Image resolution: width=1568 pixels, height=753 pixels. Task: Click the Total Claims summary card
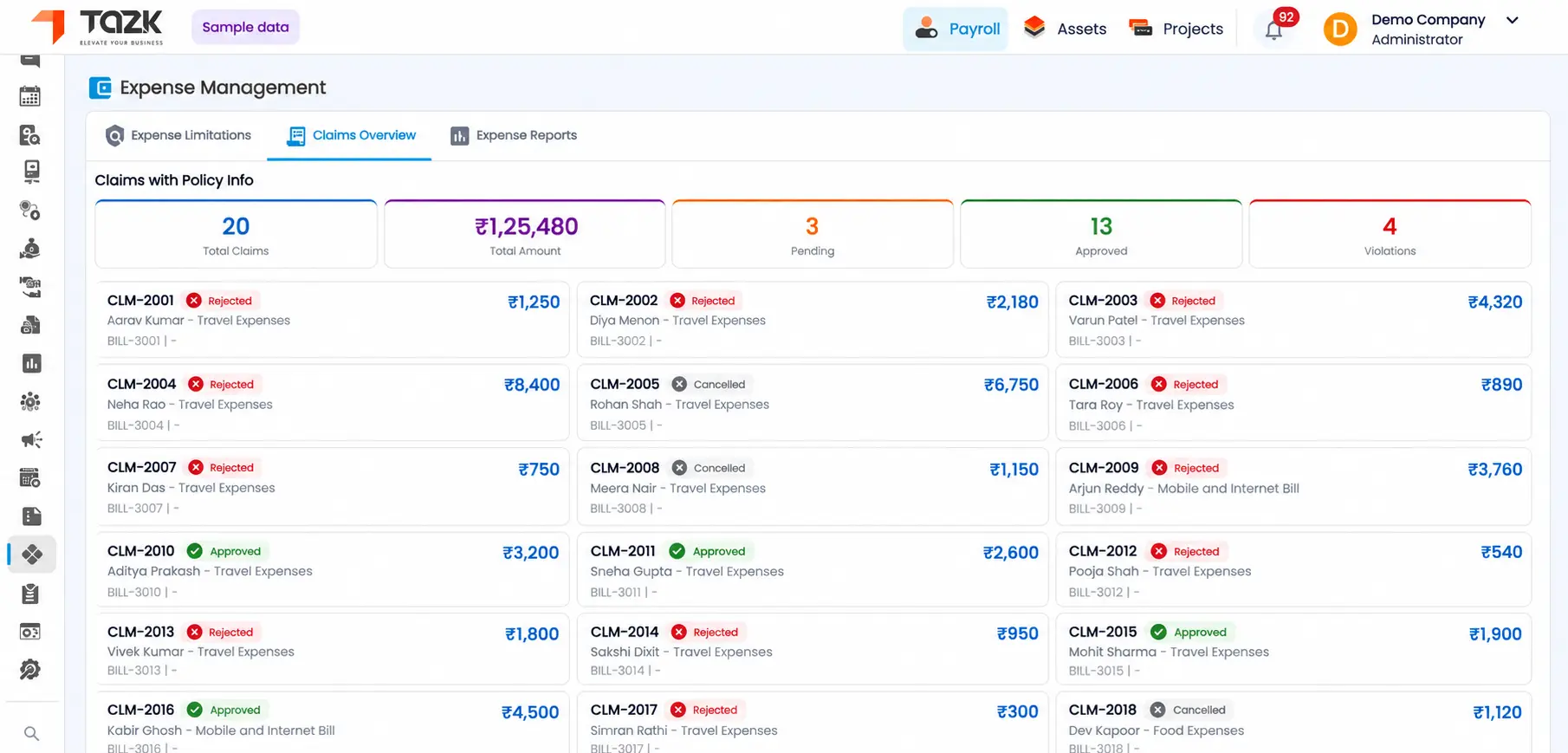coord(236,234)
